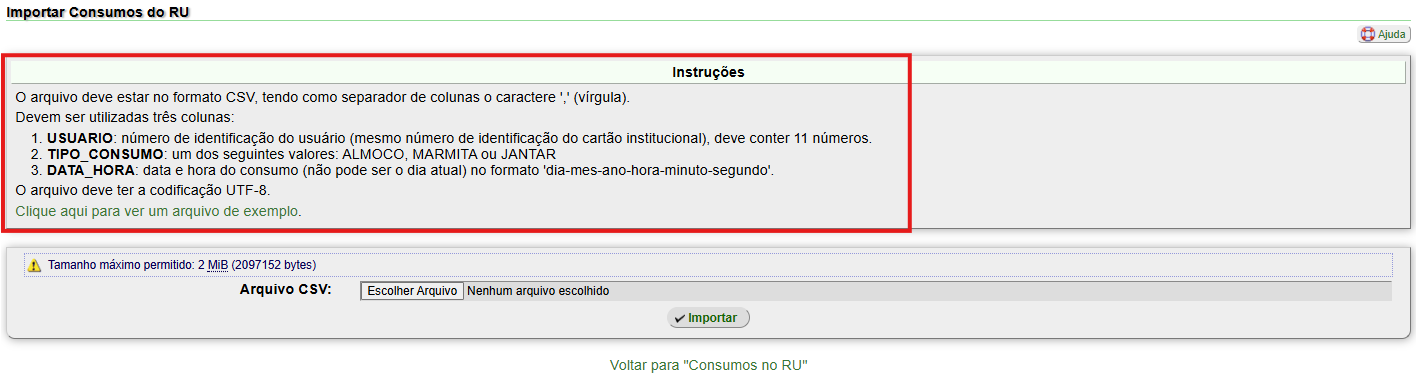The width and height of the screenshot is (1416, 382).
Task: Click the MiB abbreviation text
Action: 218,265
